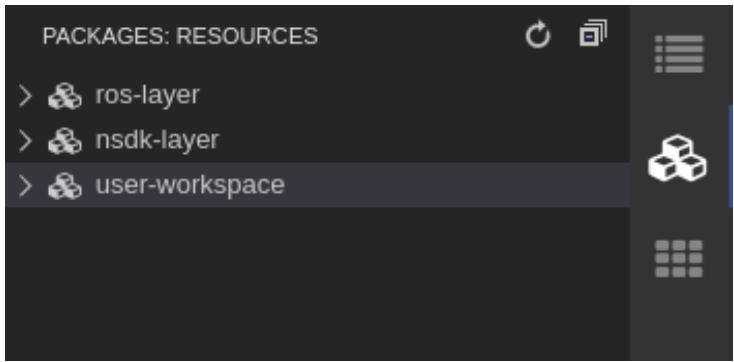Expand the user-workspace chevron

[x=25, y=186]
